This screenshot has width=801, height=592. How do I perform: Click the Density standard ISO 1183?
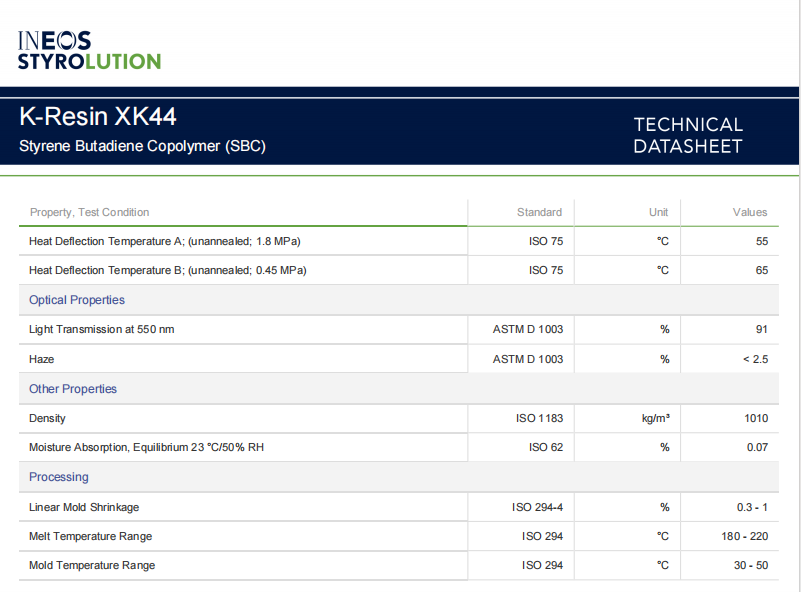point(539,418)
